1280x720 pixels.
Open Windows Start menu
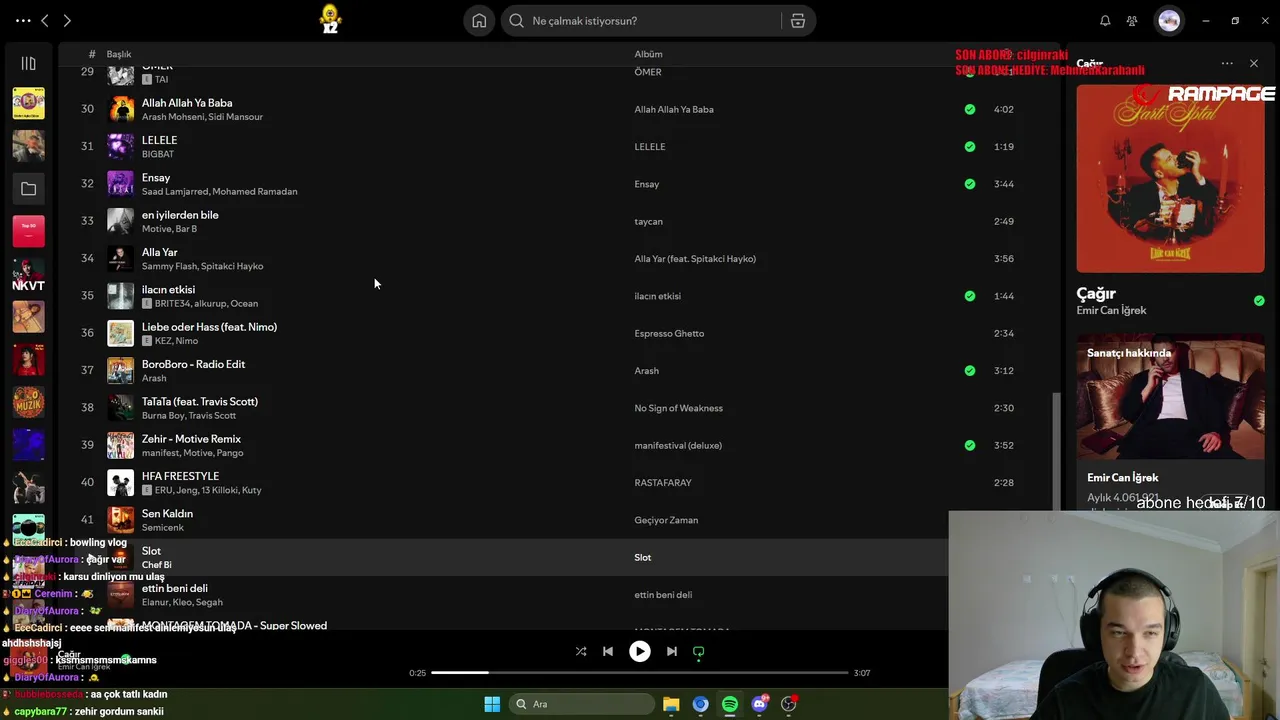(x=492, y=704)
